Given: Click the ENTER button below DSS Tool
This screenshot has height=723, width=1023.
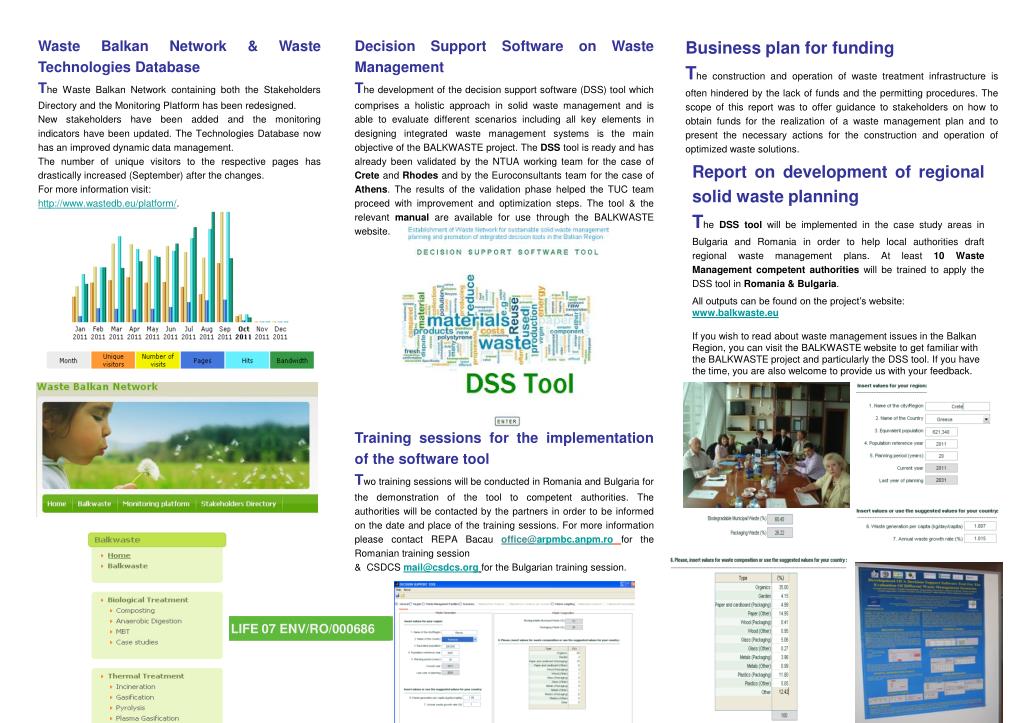Looking at the screenshot, I should 507,422.
